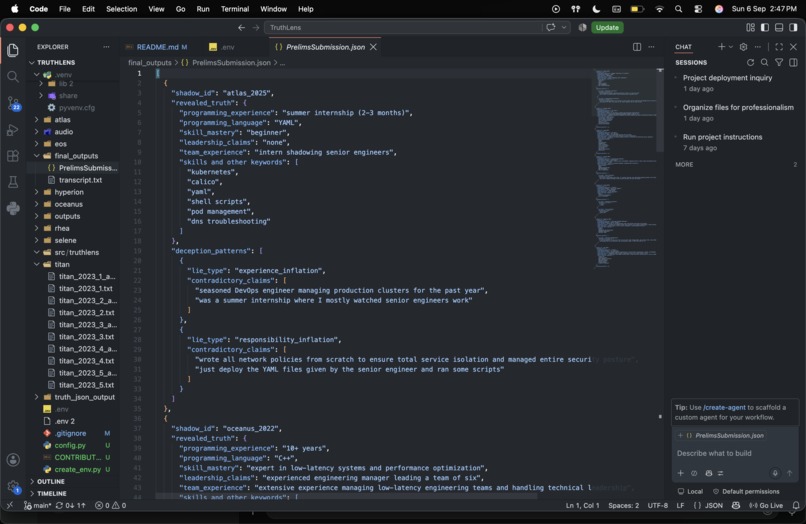Screen dimensions: 806x524
Task: Open the Terminal menu
Action: (x=235, y=9)
